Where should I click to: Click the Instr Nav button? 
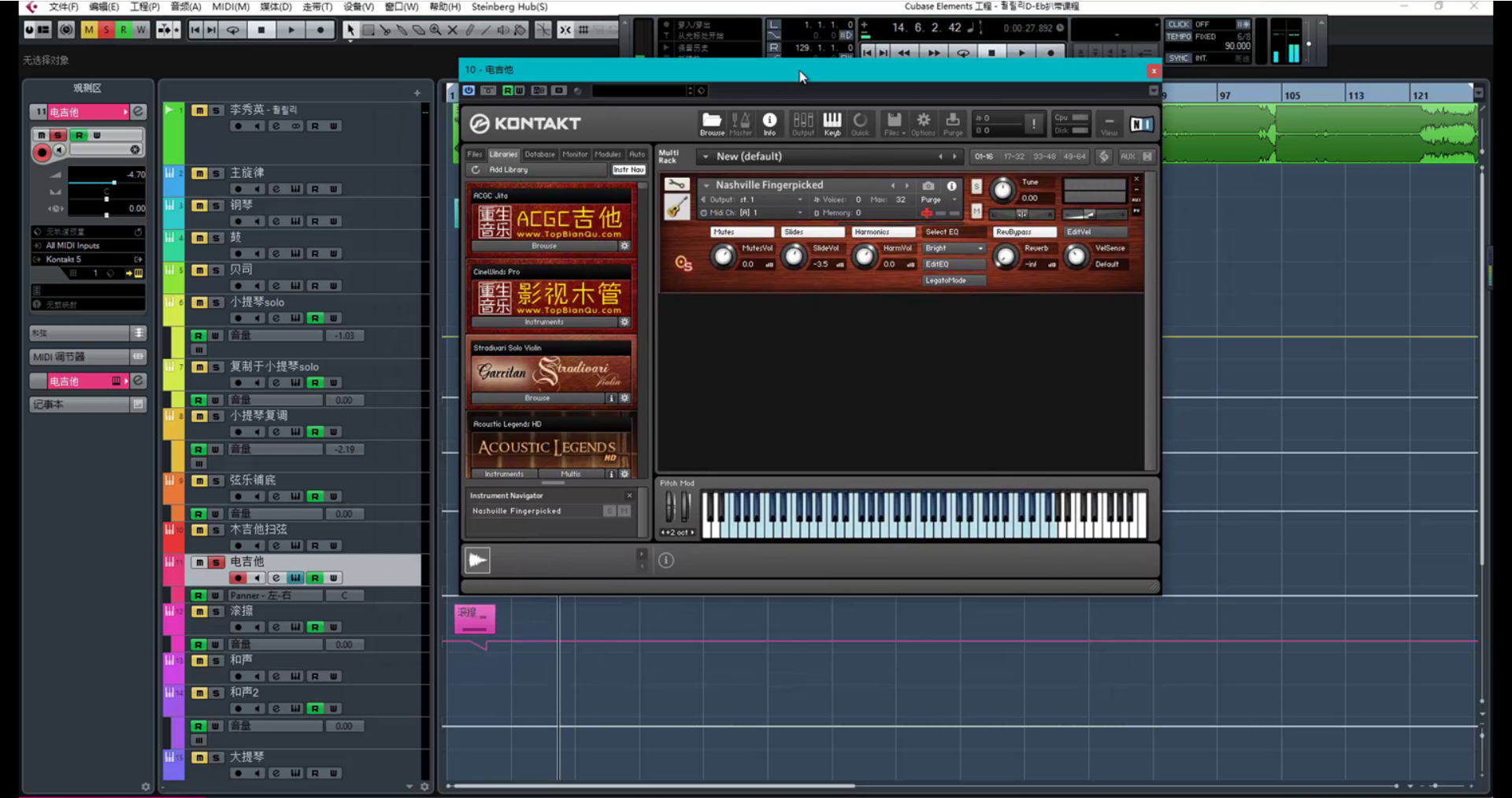628,169
